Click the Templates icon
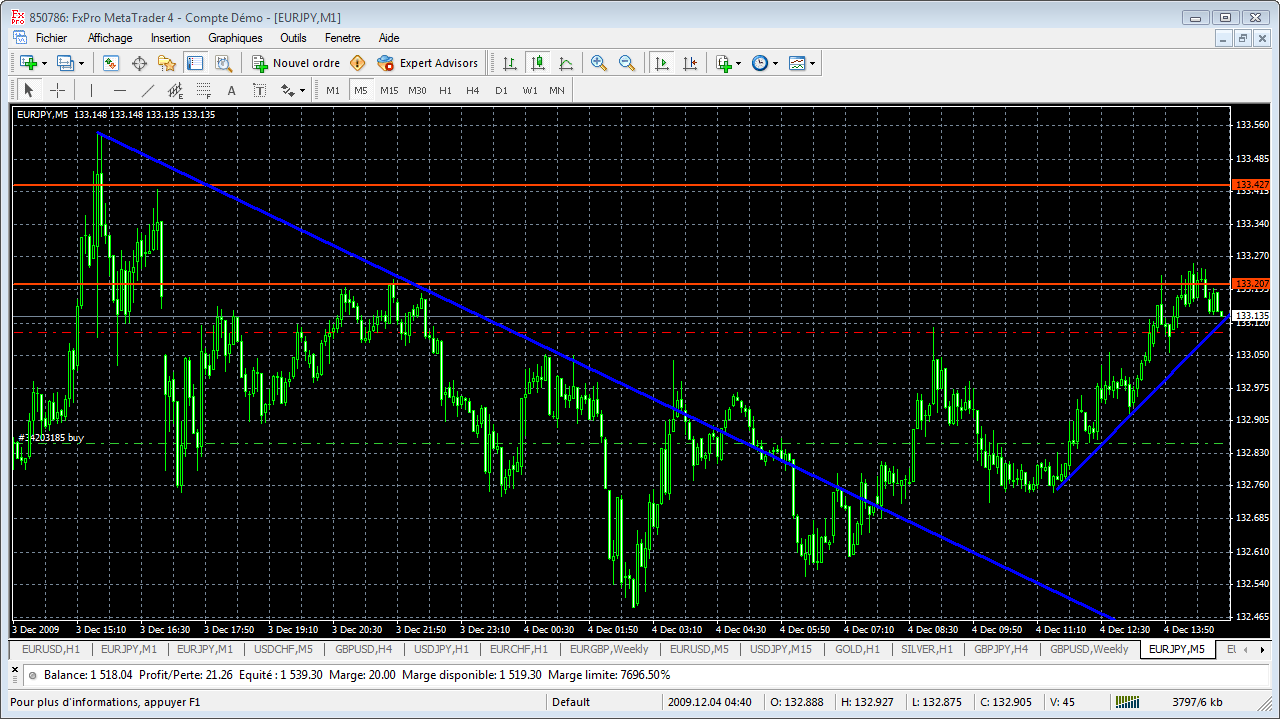Screen dimensions: 1280x719 tap(797, 63)
